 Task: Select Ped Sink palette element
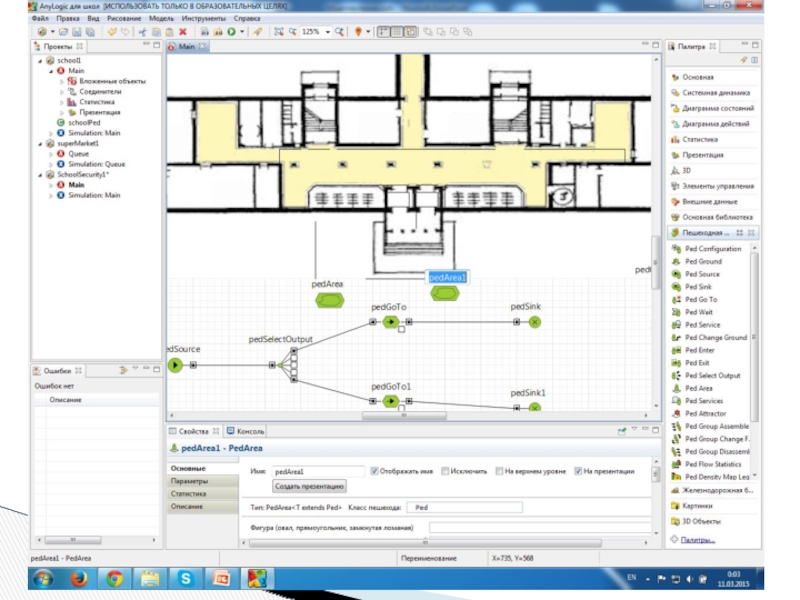[x=698, y=287]
